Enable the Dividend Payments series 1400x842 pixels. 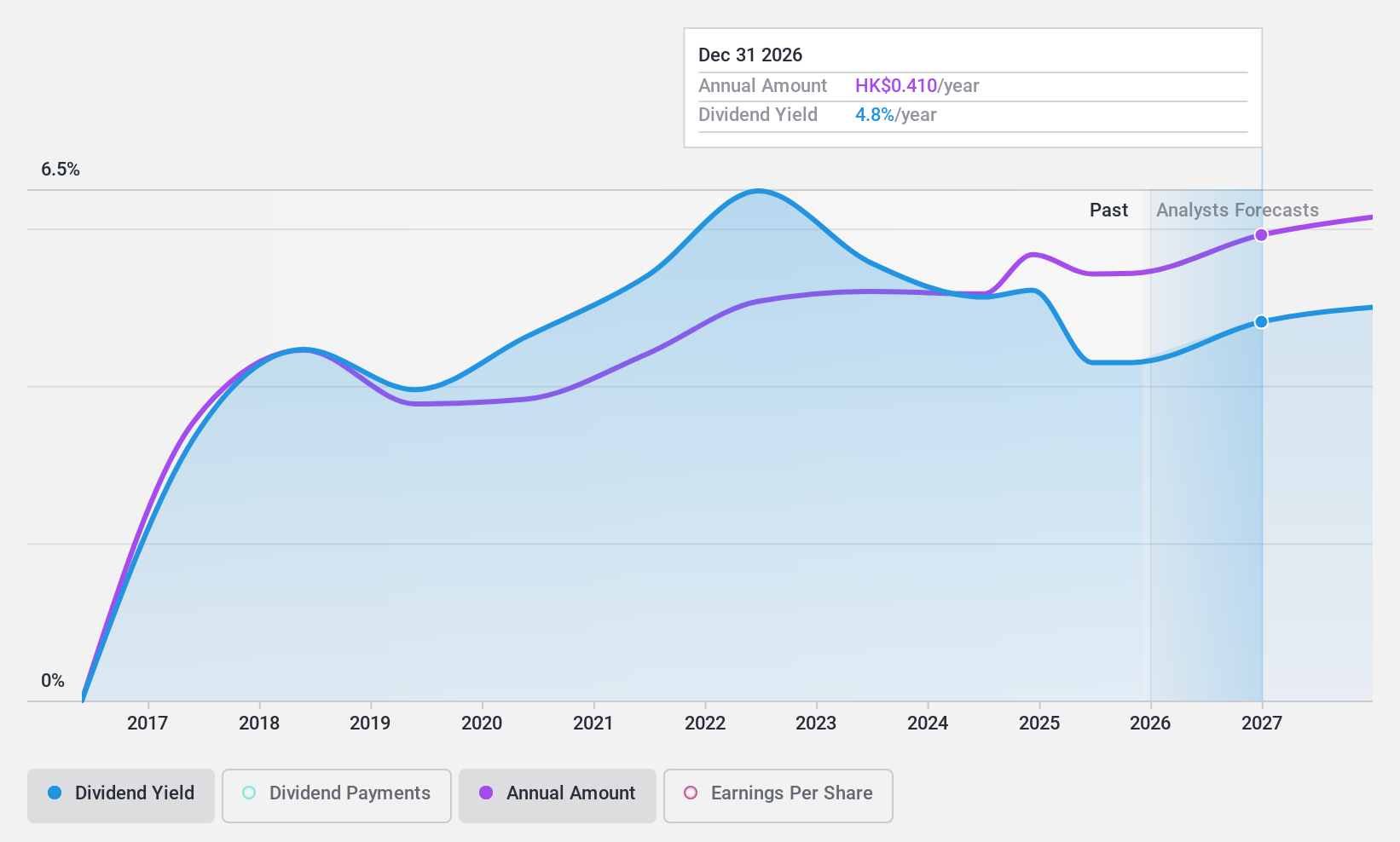pos(336,793)
